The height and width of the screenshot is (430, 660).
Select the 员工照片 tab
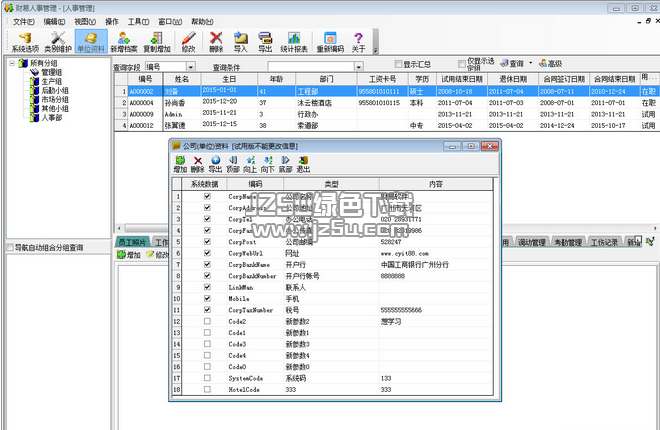tap(132, 242)
